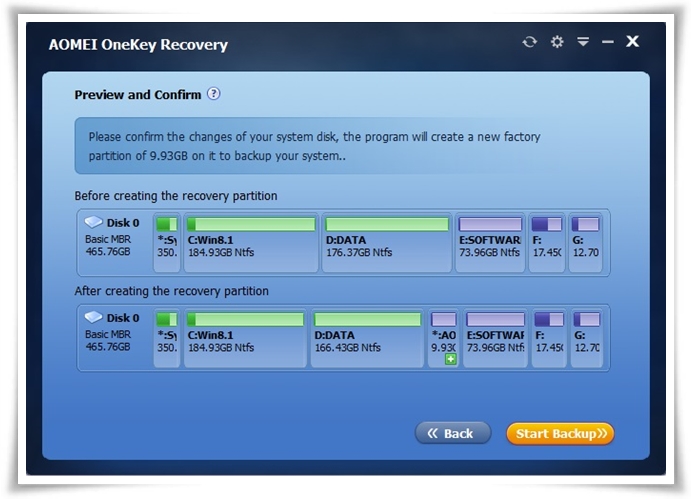Click the AOMEI OneKey Recovery title text
Screen dimensions: 691x499
pos(138,45)
